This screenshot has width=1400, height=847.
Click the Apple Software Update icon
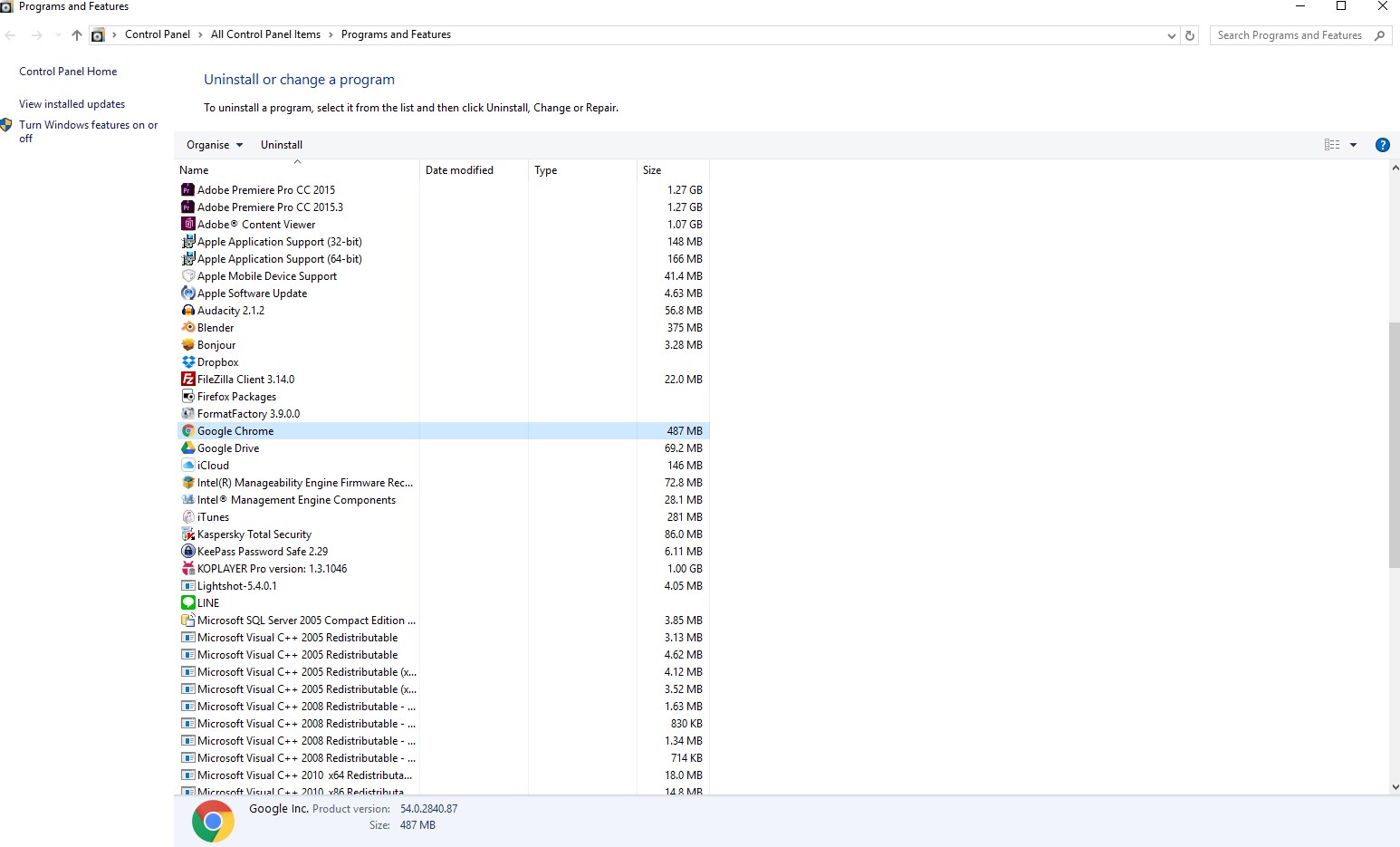tap(187, 294)
